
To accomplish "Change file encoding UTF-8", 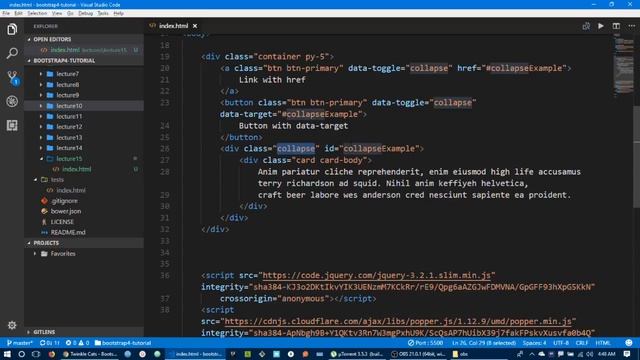I will (x=561, y=343).
